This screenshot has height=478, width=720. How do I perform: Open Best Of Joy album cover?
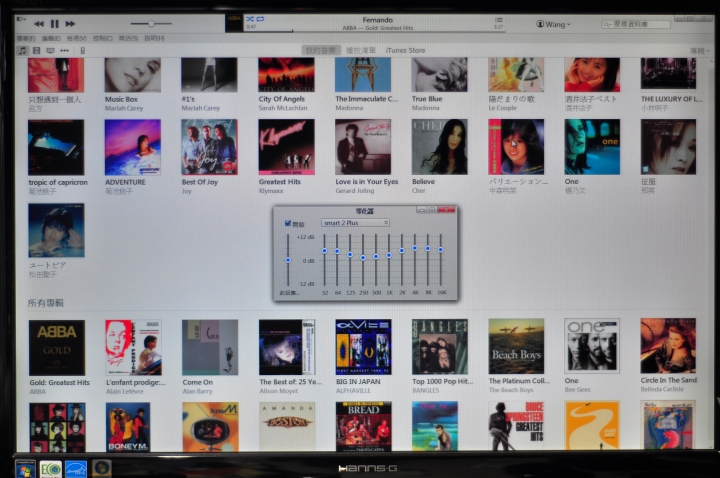click(209, 147)
